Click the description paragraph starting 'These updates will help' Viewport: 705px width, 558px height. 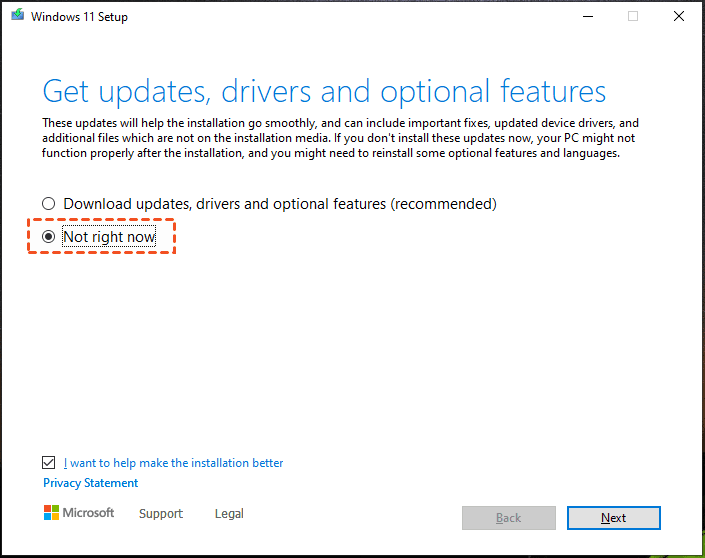pyautogui.click(x=340, y=138)
